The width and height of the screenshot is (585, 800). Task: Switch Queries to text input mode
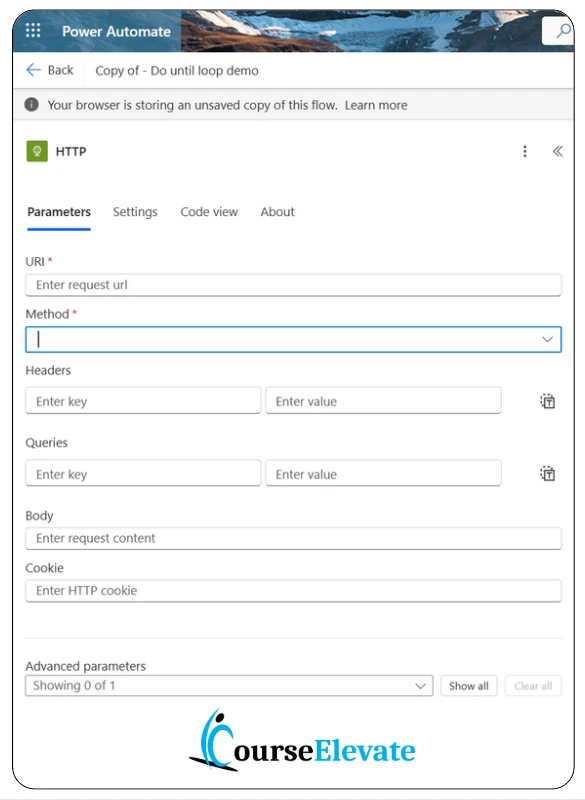click(548, 473)
